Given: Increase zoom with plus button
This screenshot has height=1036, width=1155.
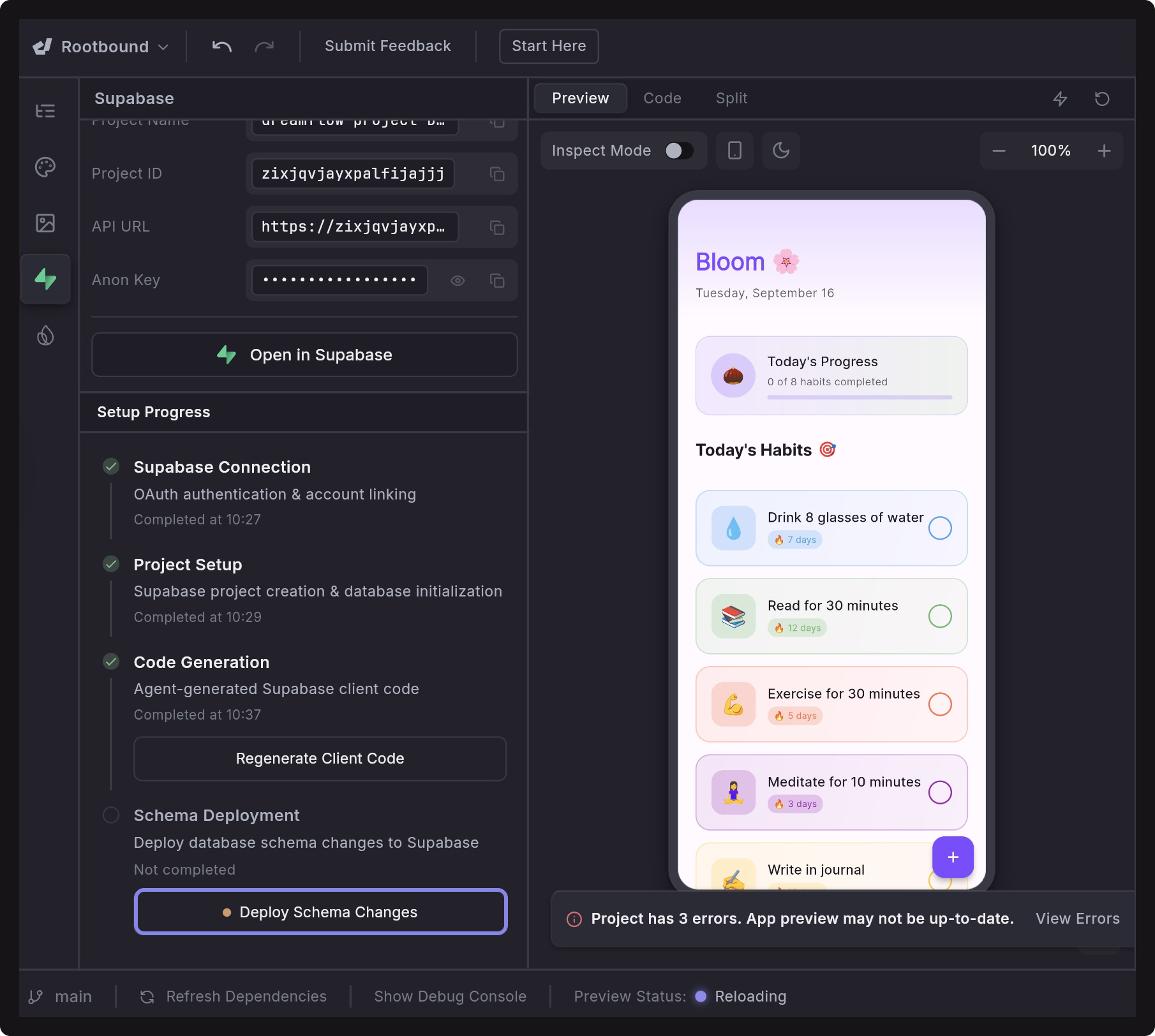Looking at the screenshot, I should [1104, 151].
